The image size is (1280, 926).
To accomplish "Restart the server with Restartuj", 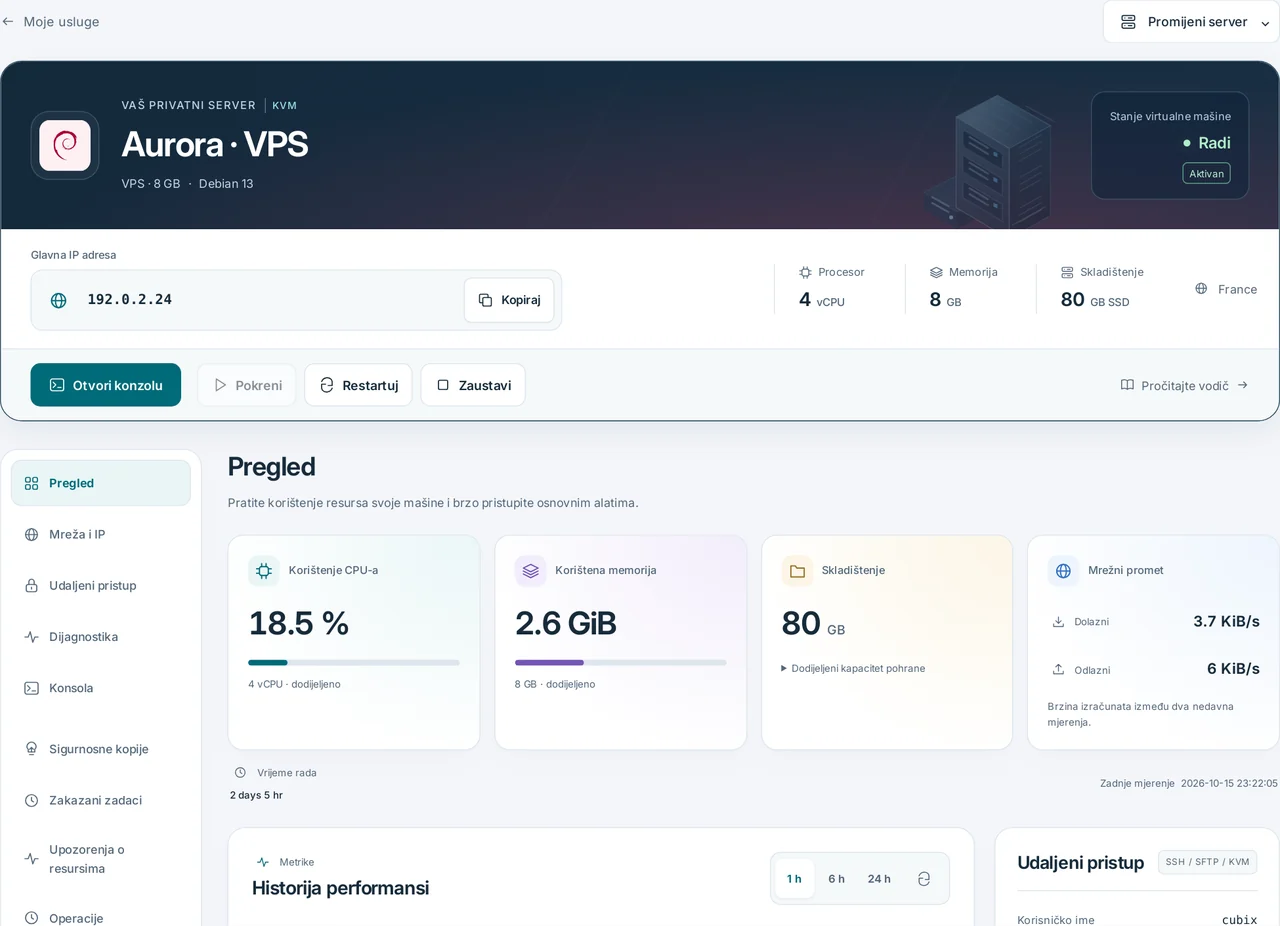I will [358, 385].
